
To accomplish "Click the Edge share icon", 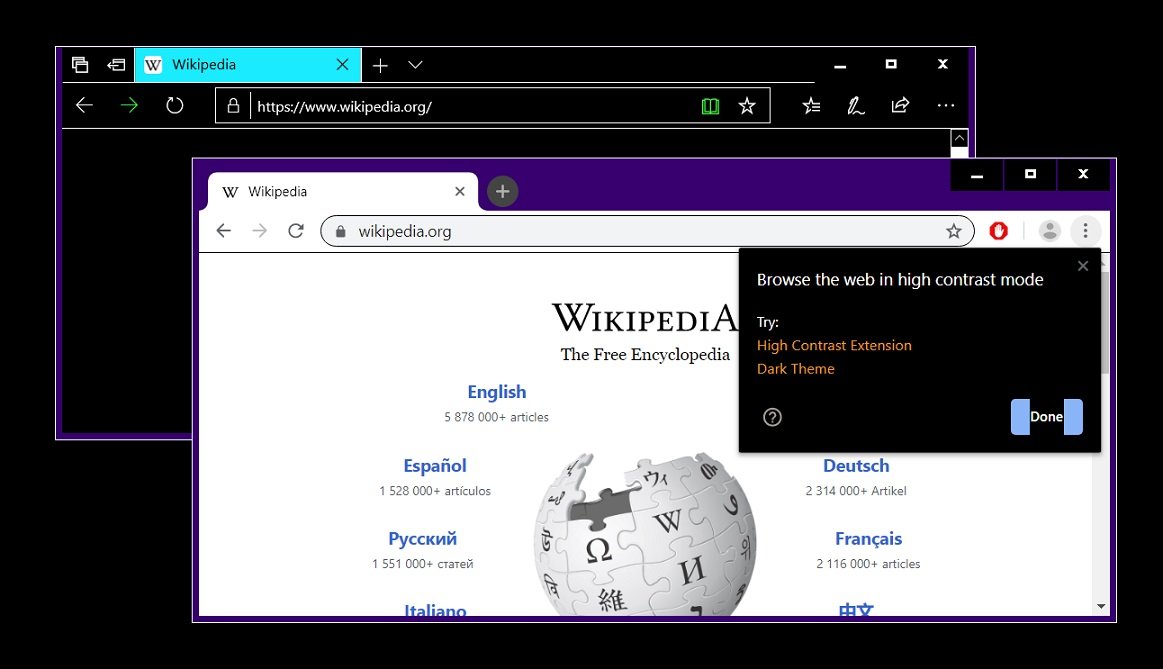I will 900,106.
